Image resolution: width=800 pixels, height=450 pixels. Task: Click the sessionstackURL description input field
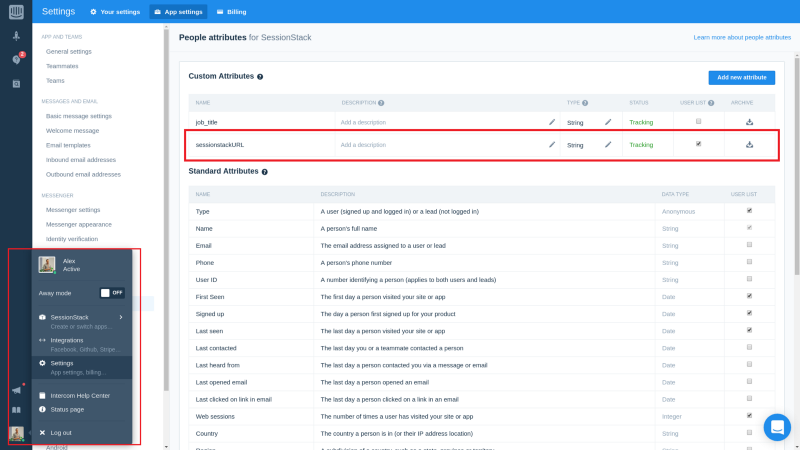pyautogui.click(x=440, y=145)
